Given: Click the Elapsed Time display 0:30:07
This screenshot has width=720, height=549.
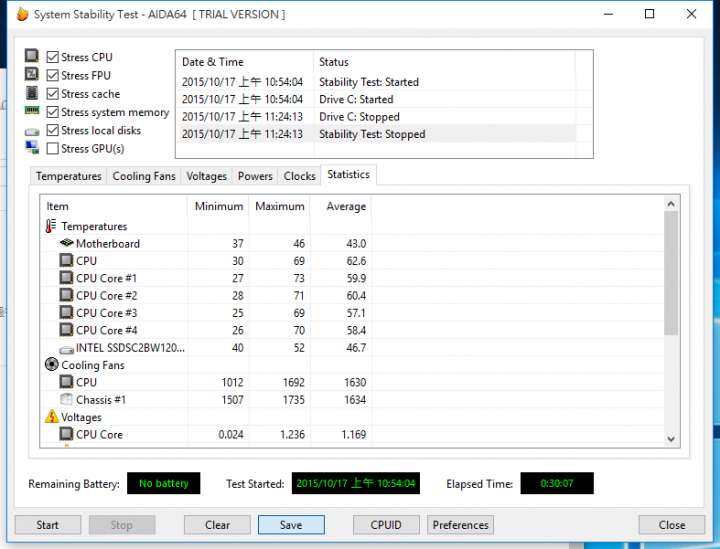Looking at the screenshot, I should 557,483.
